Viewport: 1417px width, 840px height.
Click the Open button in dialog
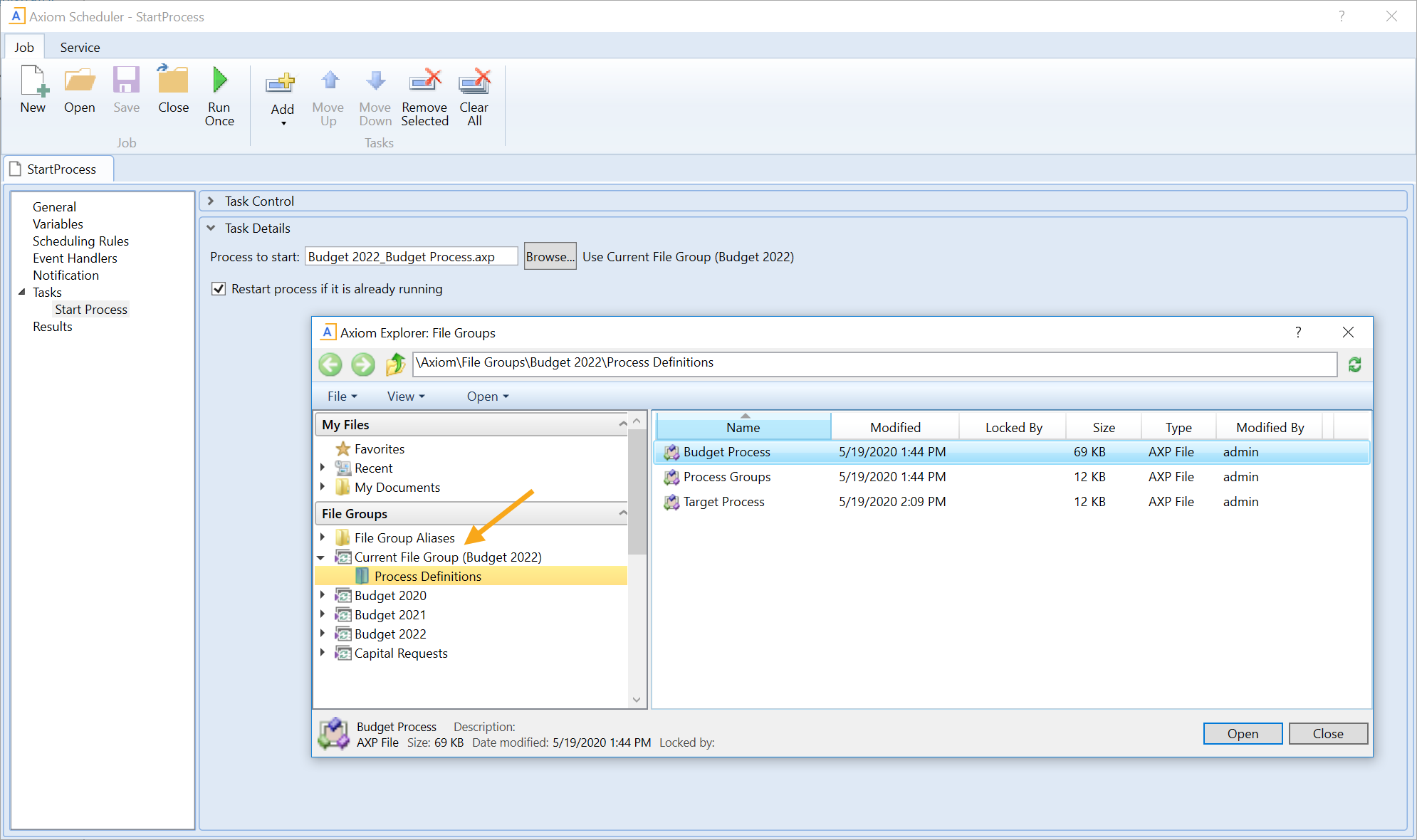(x=1242, y=734)
